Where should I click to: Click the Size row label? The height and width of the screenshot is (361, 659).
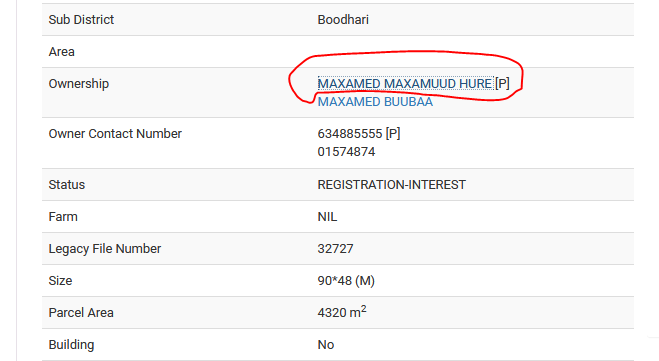coord(61,281)
